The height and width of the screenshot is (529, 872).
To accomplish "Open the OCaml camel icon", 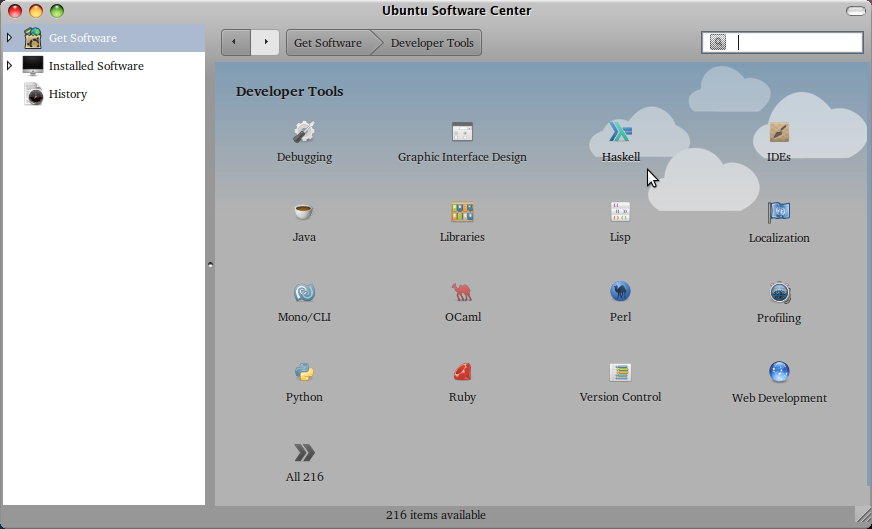I will (462, 292).
